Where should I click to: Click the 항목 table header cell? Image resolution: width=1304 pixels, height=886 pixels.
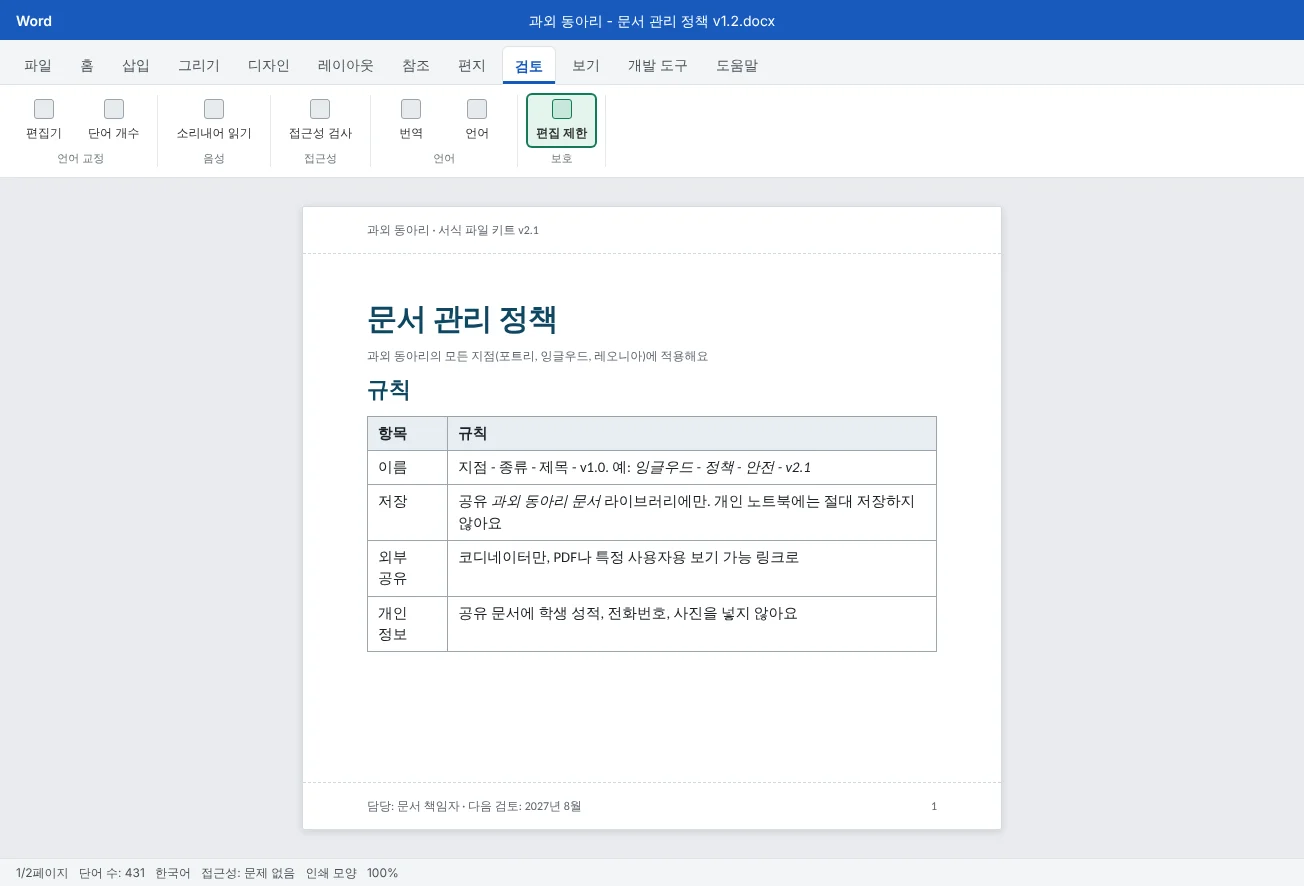pos(407,434)
